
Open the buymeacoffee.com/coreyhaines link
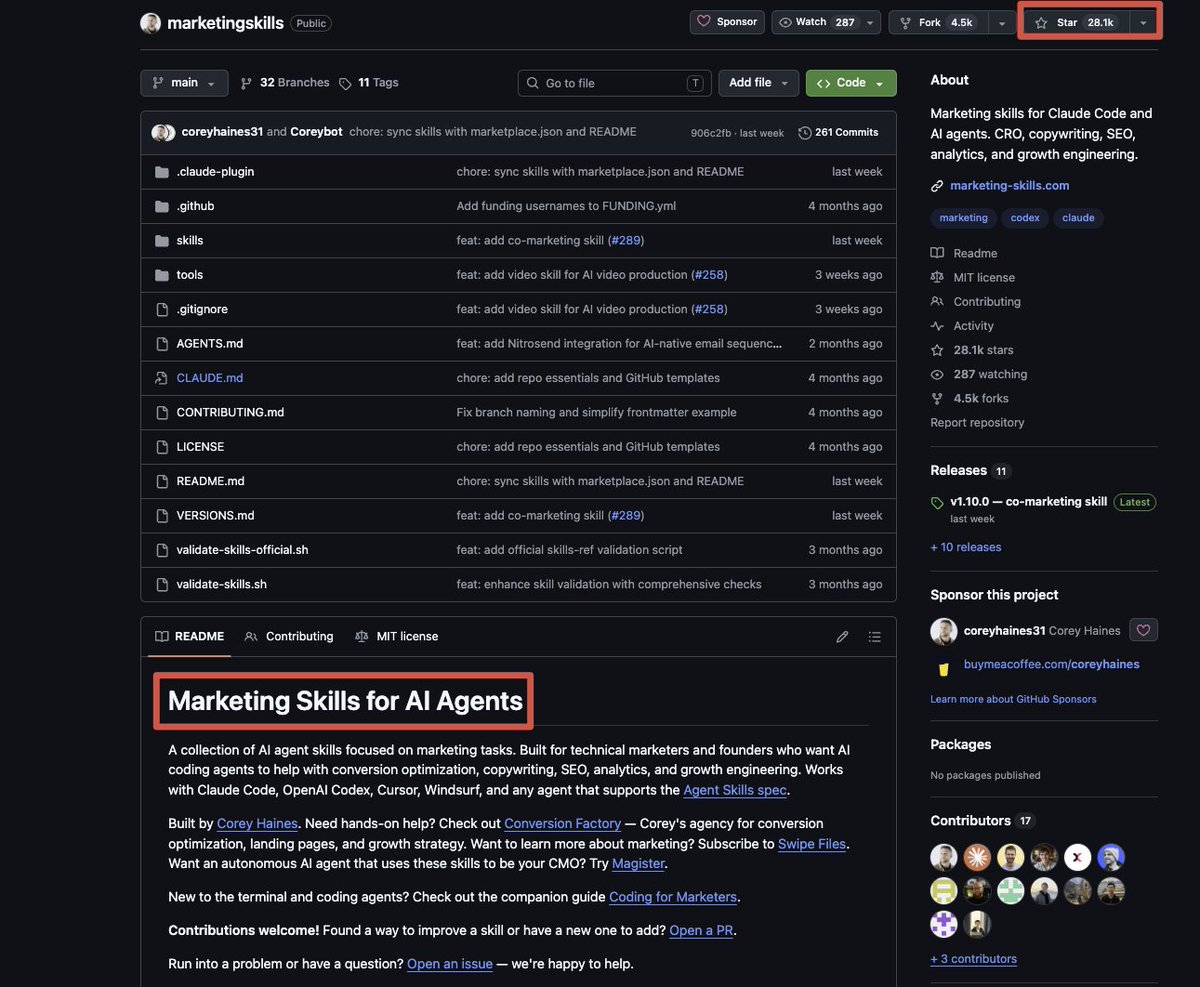point(1051,664)
